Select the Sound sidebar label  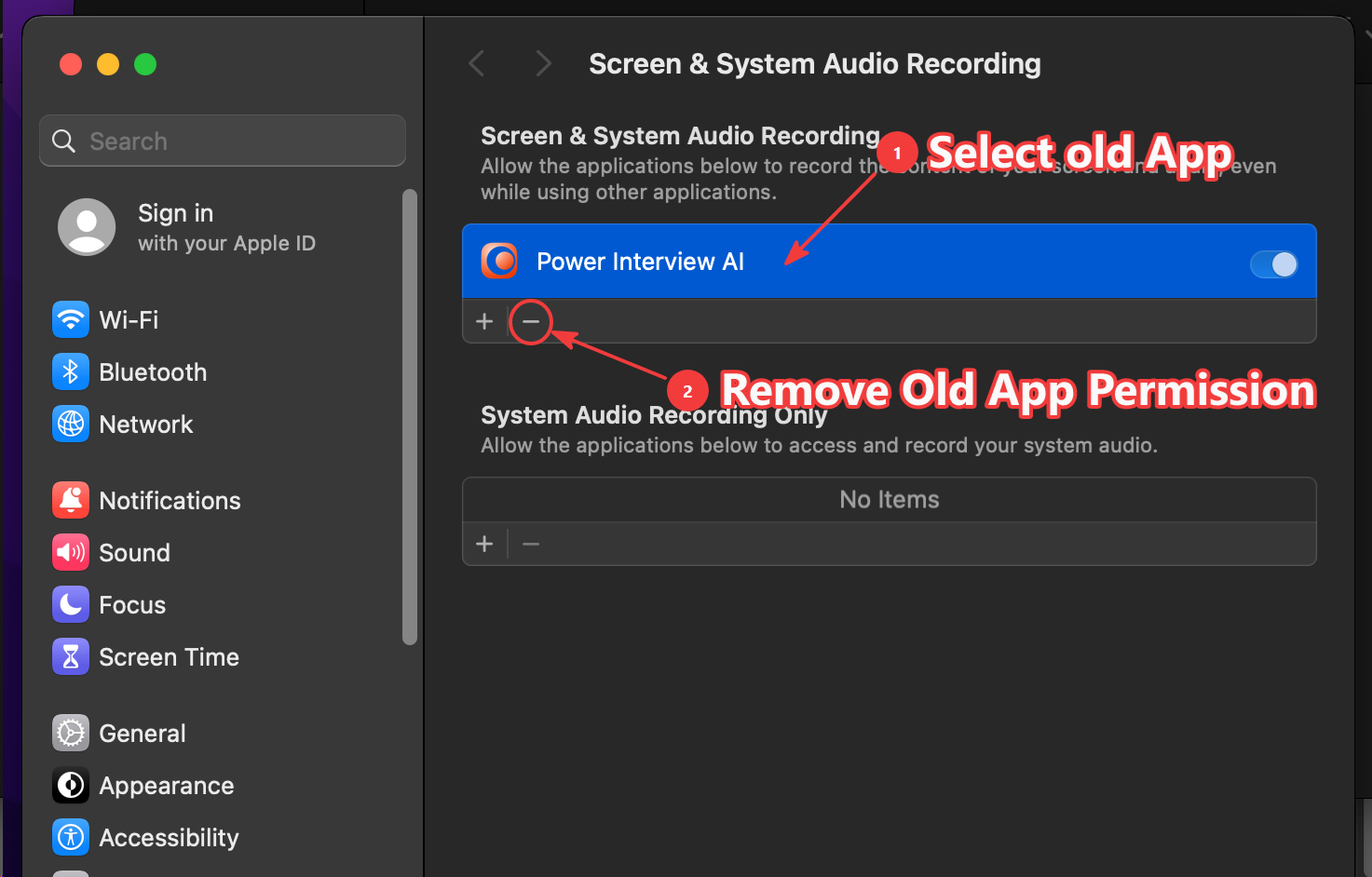tap(134, 553)
